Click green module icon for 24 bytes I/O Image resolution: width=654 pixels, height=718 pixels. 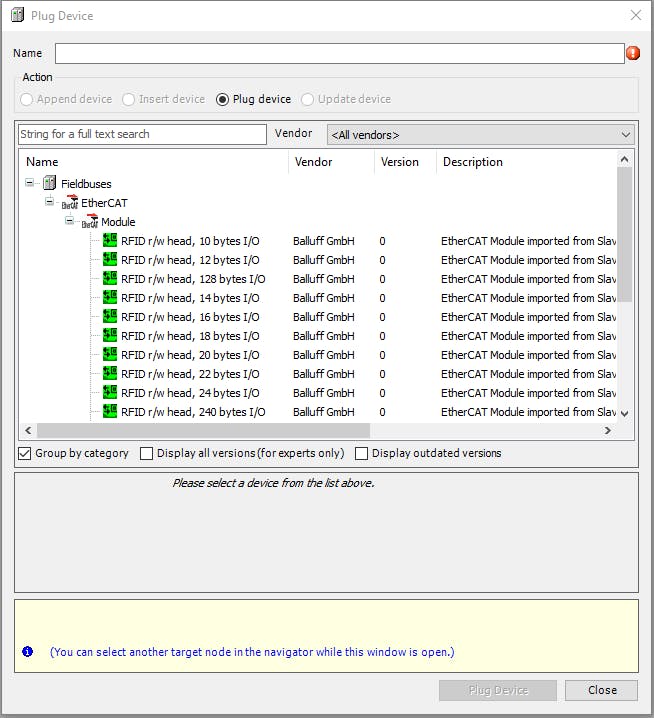[110, 392]
